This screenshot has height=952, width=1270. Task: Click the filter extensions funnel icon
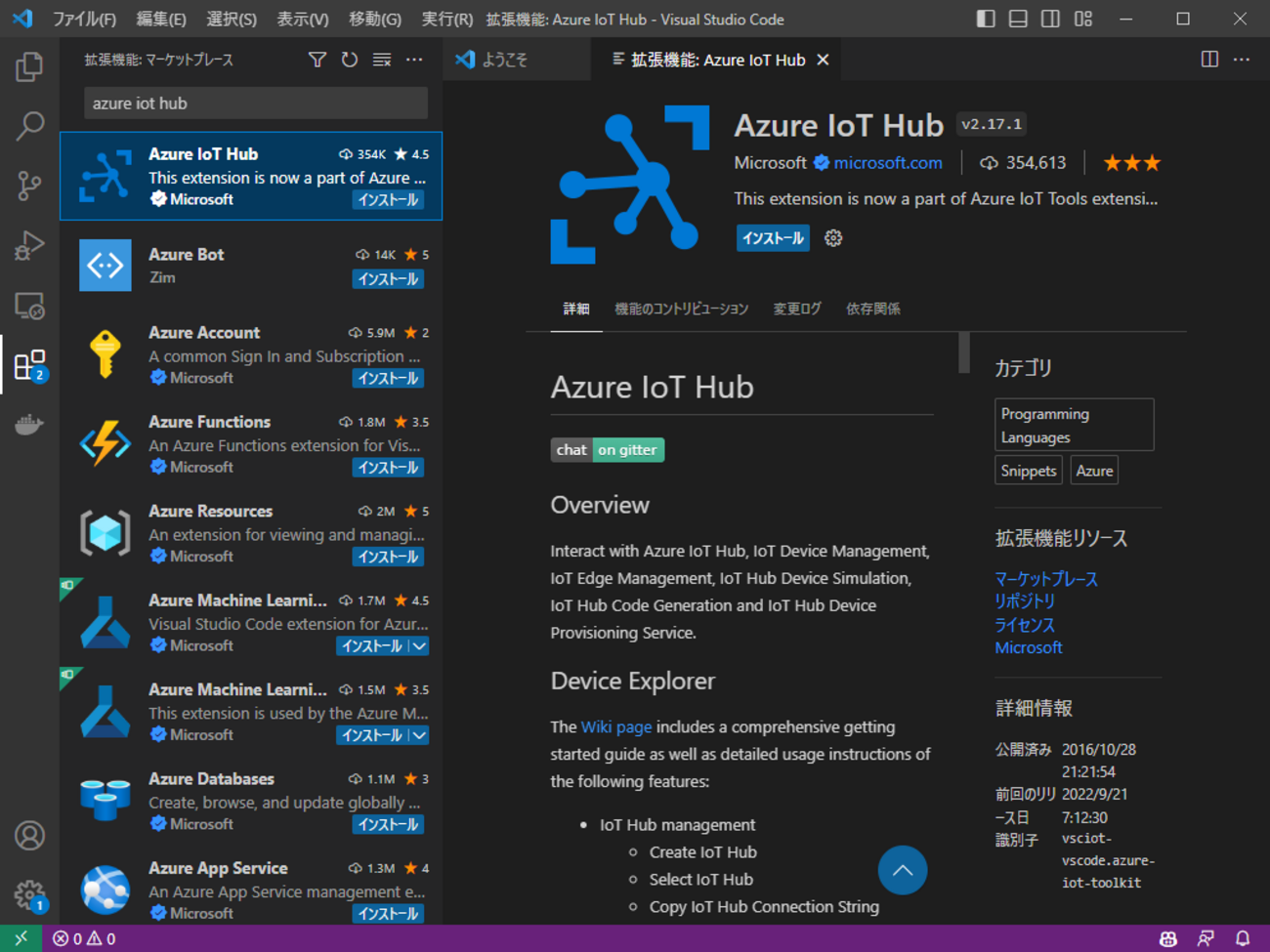click(x=317, y=60)
